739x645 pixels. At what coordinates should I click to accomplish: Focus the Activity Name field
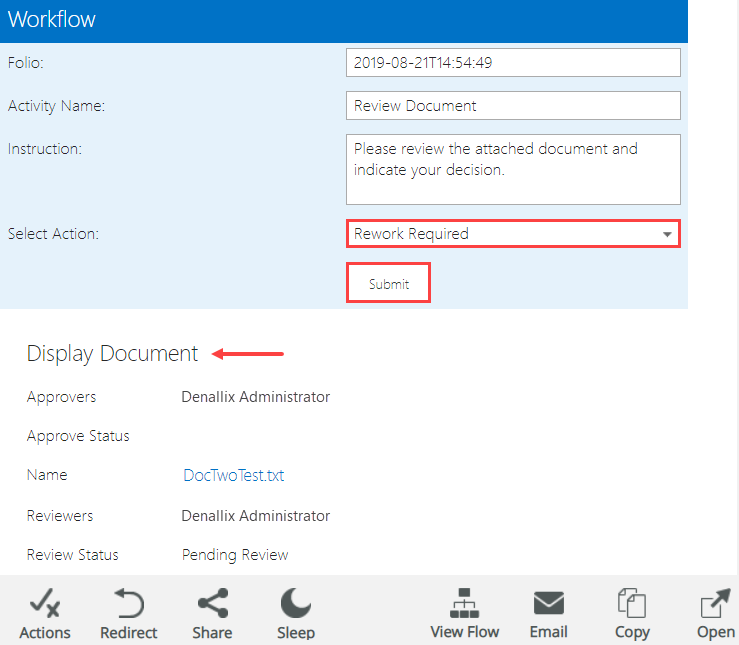click(512, 106)
